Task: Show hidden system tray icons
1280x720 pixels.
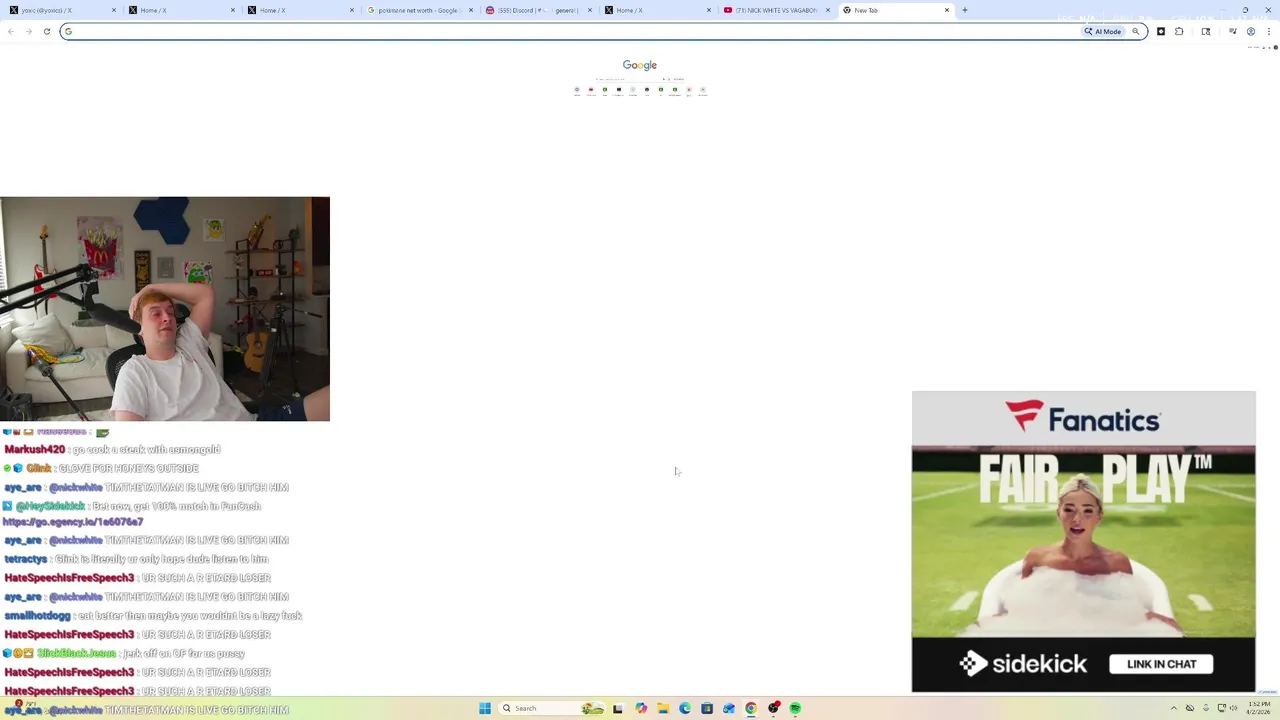Action: (1174, 708)
